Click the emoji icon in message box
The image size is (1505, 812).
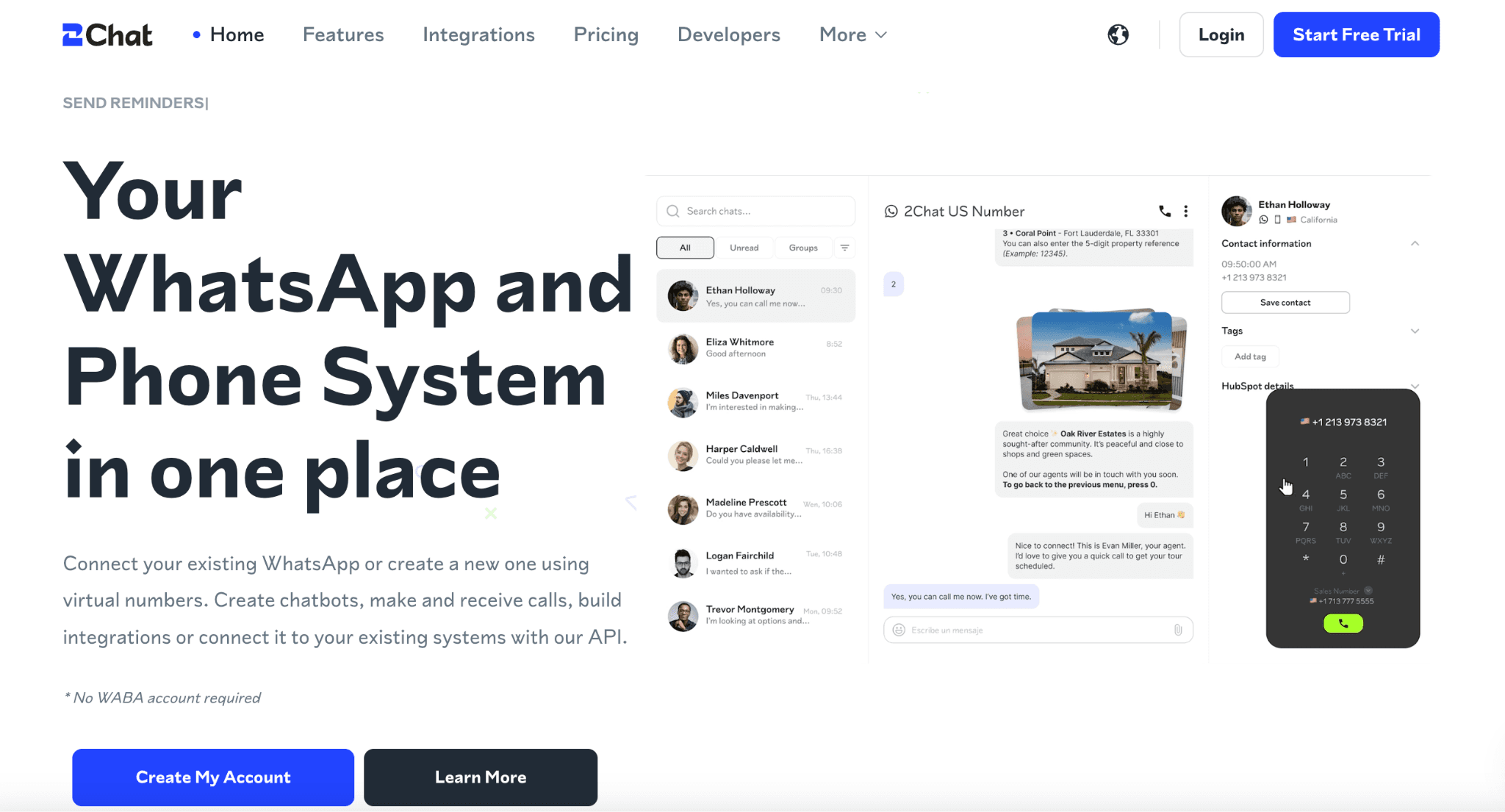(x=898, y=630)
